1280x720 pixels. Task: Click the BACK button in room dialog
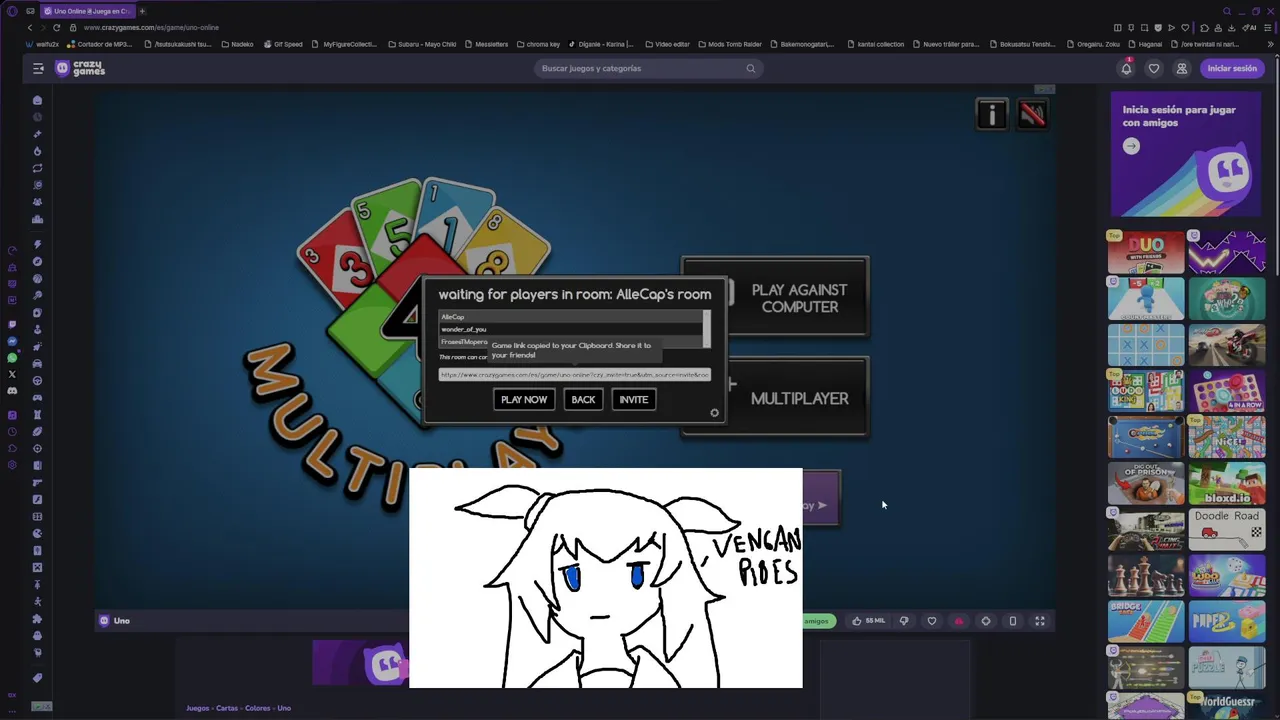click(x=583, y=399)
